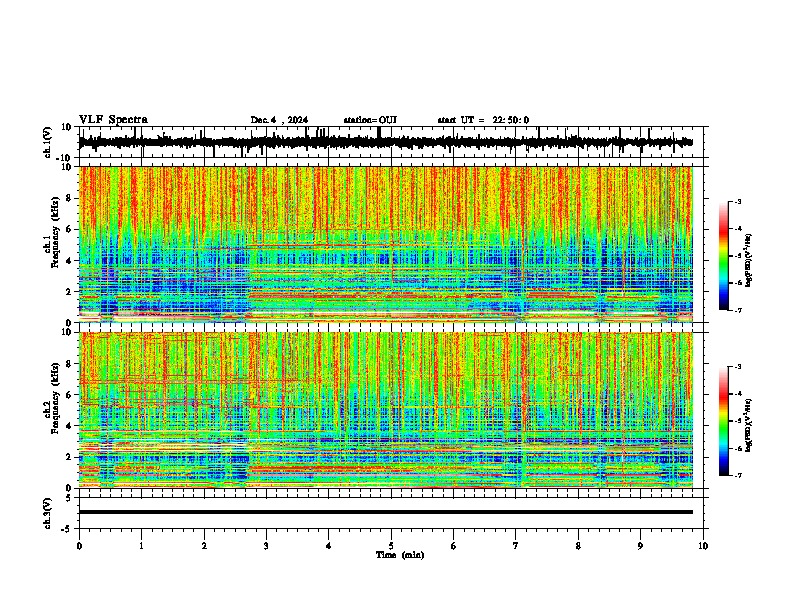Click the ch.2 color bar log(PSD) caption
792x612 pixels.
(749, 425)
